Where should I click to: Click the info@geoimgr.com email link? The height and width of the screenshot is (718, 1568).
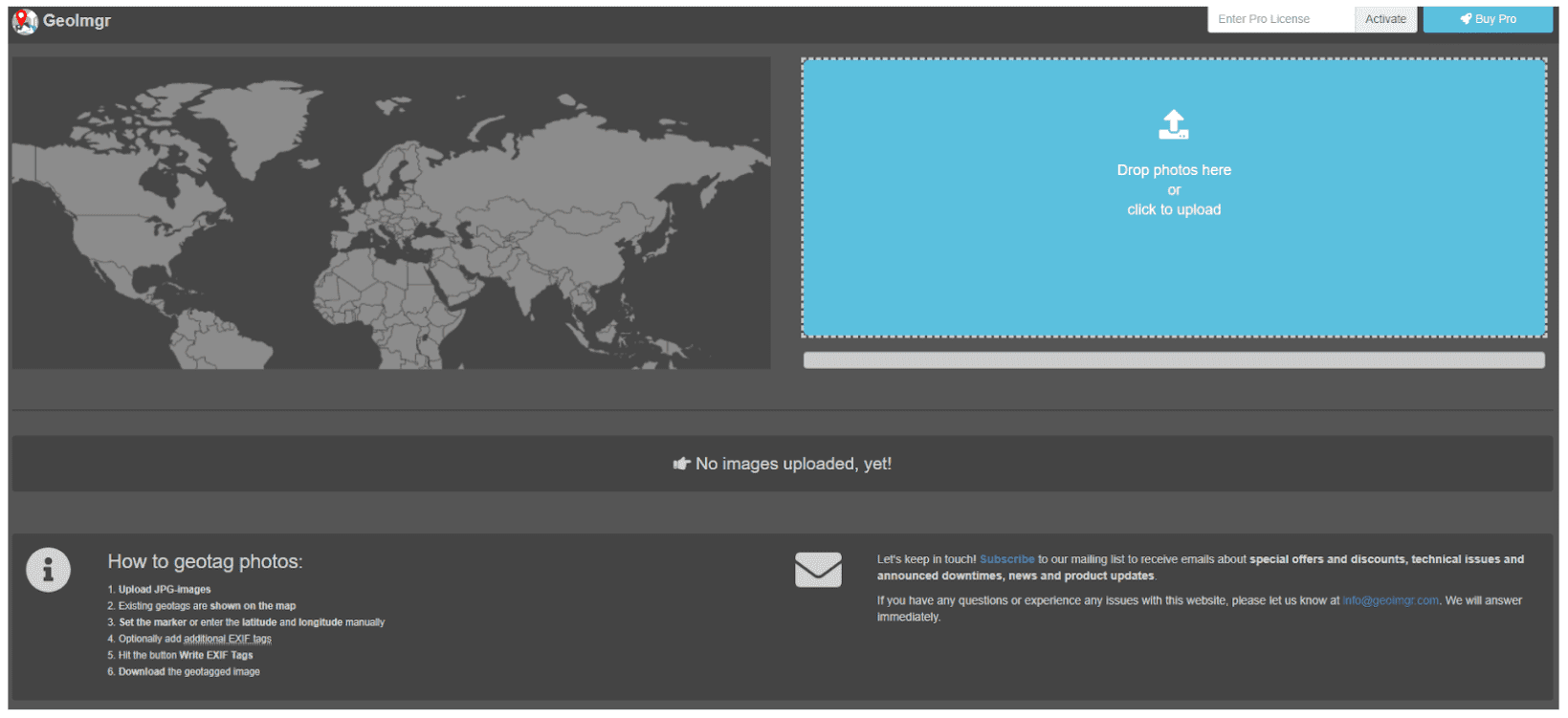[x=1390, y=600]
